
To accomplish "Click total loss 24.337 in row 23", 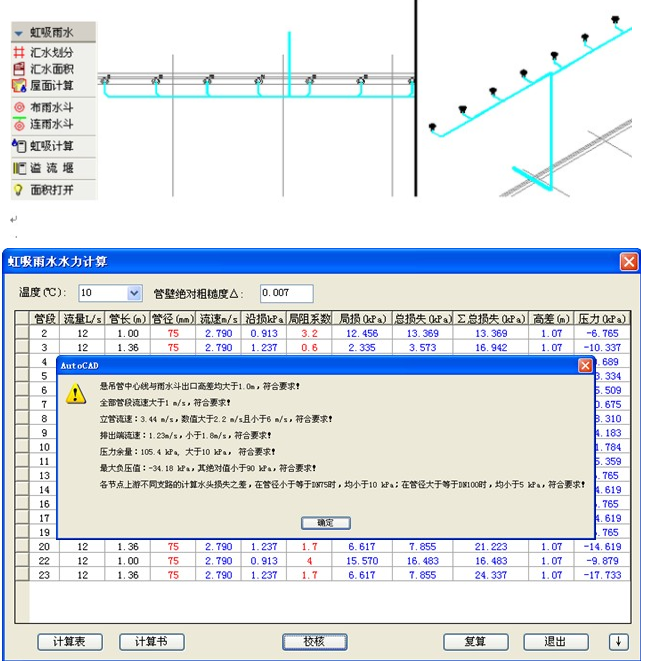I will coord(491,575).
